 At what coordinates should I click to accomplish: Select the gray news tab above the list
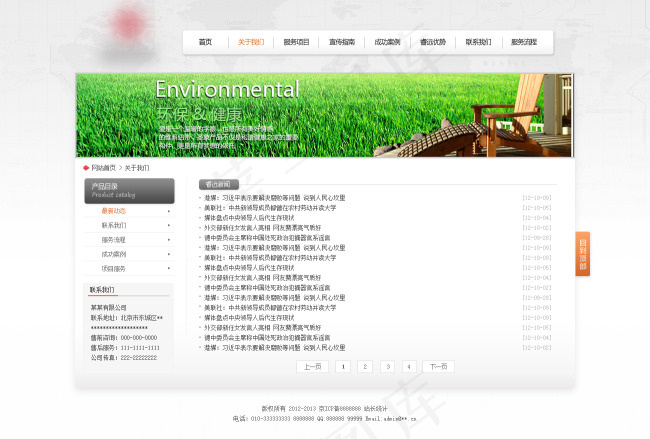[x=218, y=184]
